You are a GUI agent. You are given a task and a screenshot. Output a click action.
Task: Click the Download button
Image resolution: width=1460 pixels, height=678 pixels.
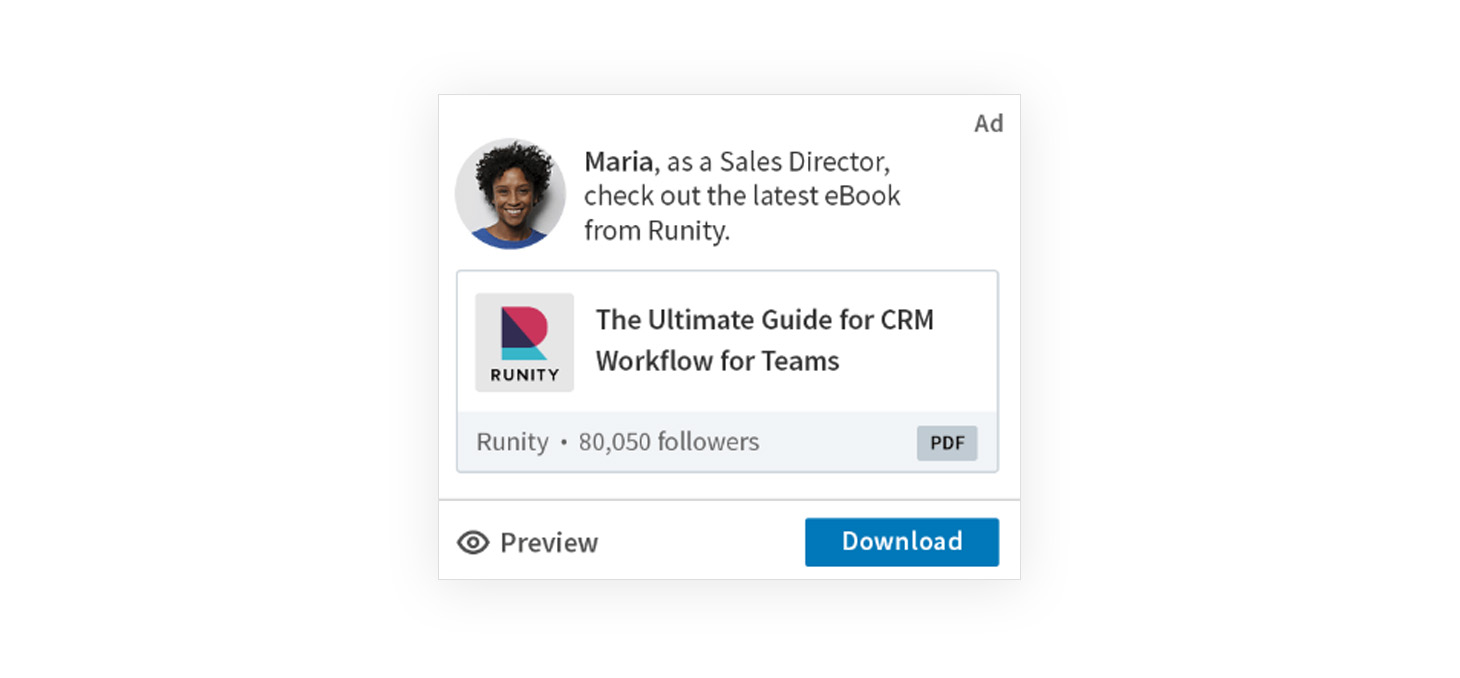tap(902, 542)
